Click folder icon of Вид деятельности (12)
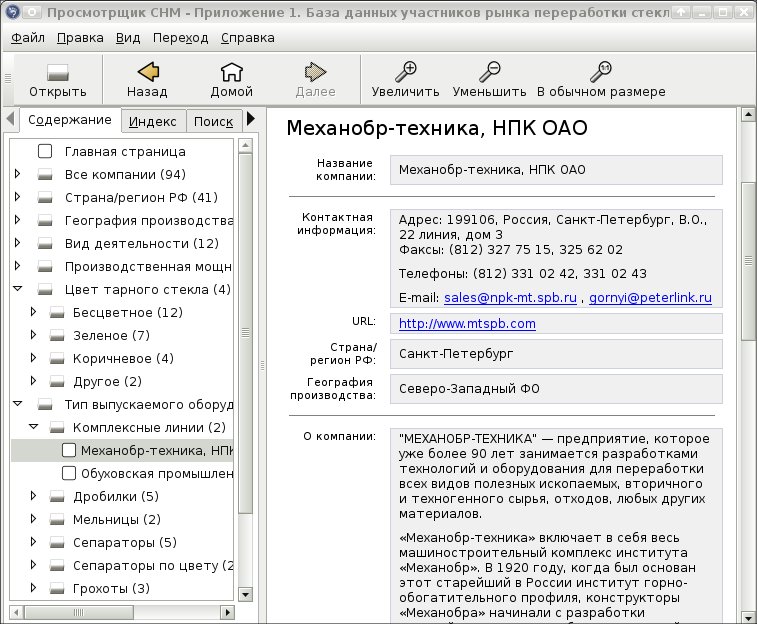Image resolution: width=757 pixels, height=624 pixels. pyautogui.click(x=45, y=244)
